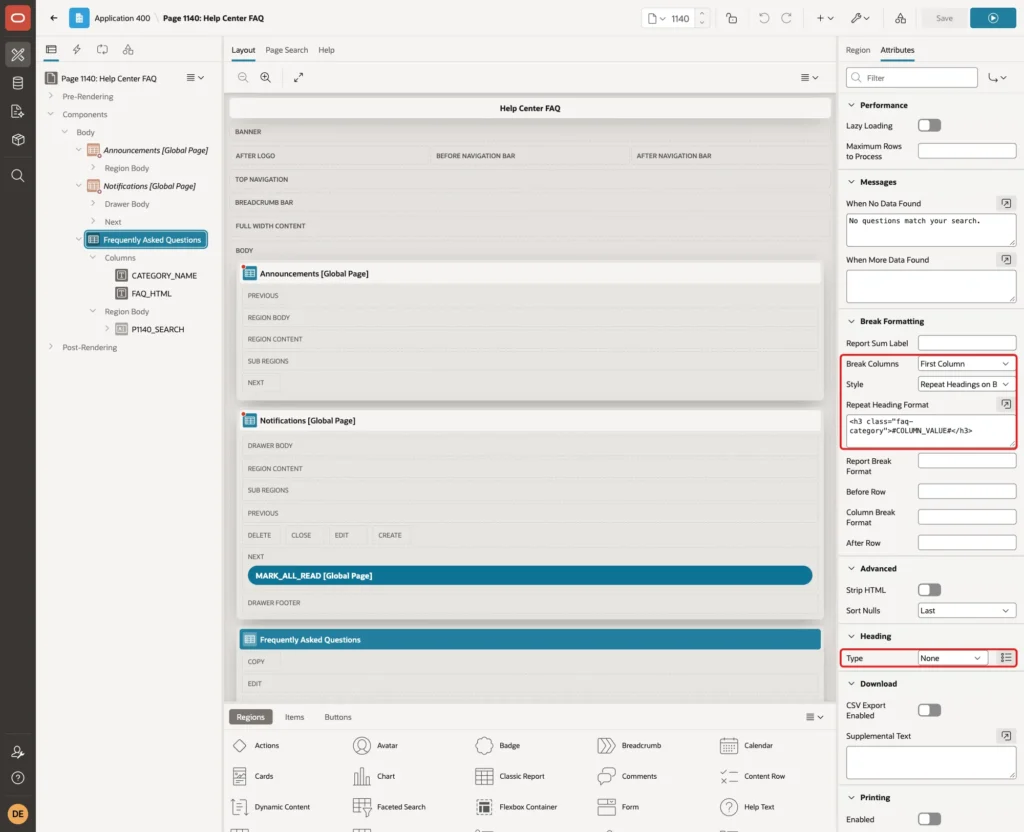This screenshot has height=832, width=1024.
Task: Switch to the Rendering tree tab
Action: (51, 50)
